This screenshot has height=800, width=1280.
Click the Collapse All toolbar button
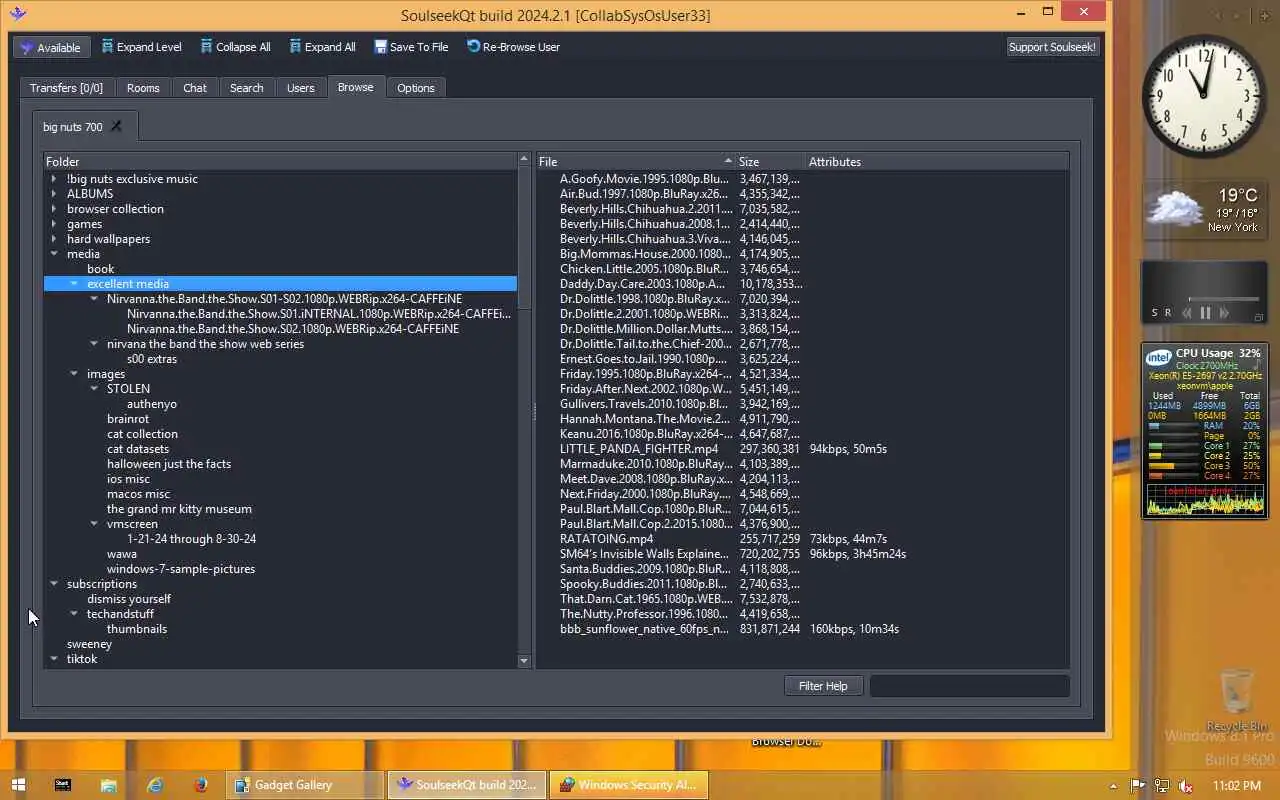235,47
